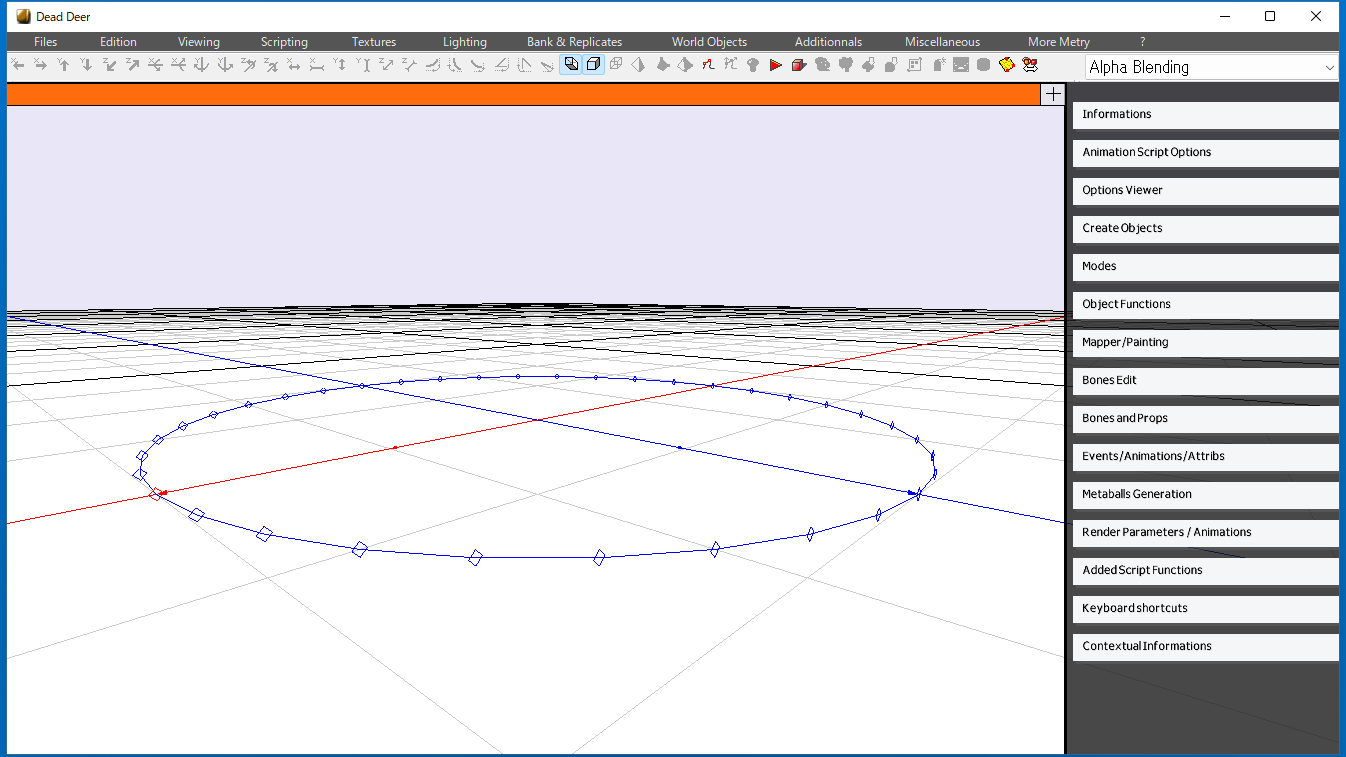Click the X-axis right arrow move icon
Viewport: 1346px width, 757px height.
pyautogui.click(x=40, y=65)
